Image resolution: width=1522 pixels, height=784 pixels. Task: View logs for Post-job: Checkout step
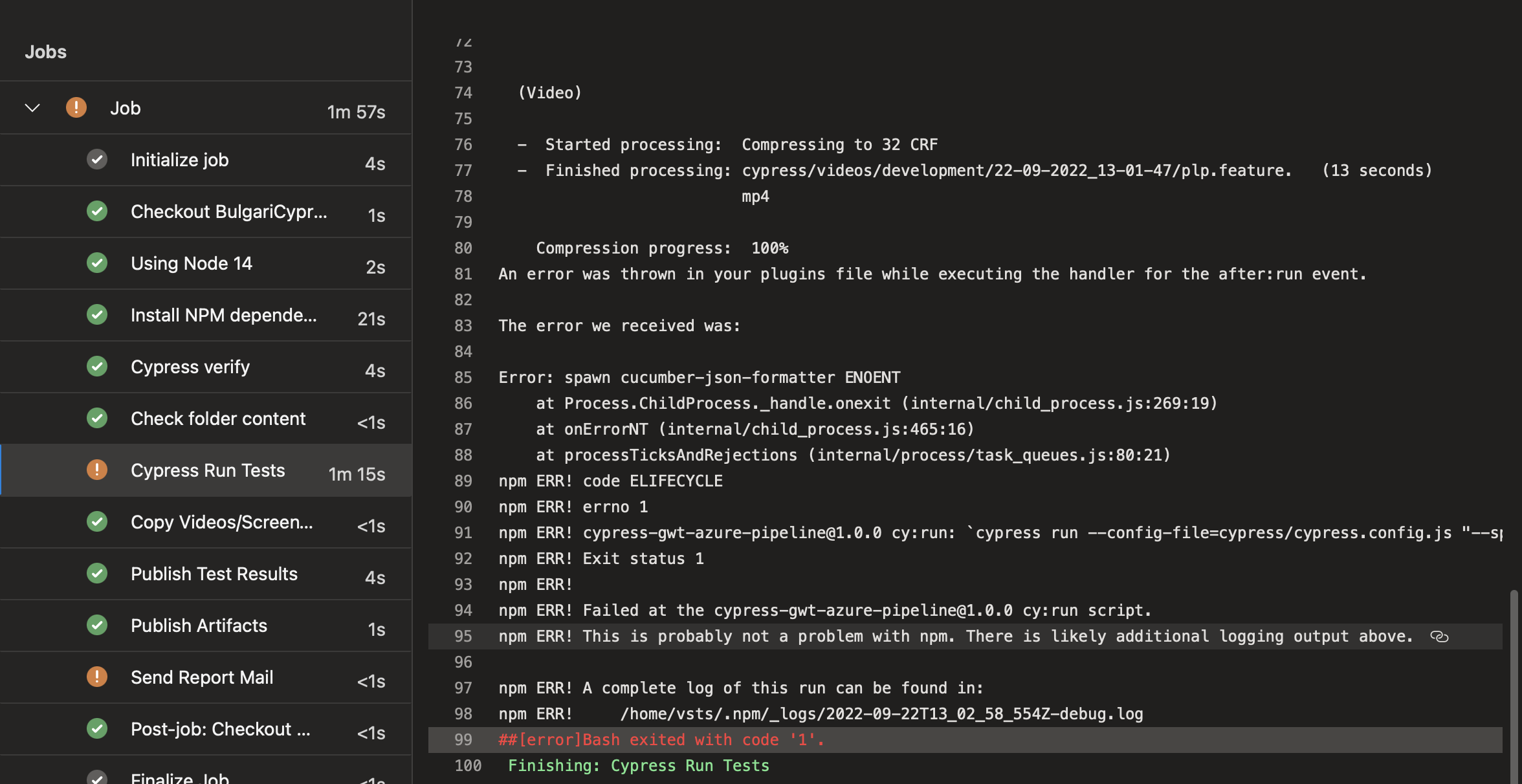(220, 728)
